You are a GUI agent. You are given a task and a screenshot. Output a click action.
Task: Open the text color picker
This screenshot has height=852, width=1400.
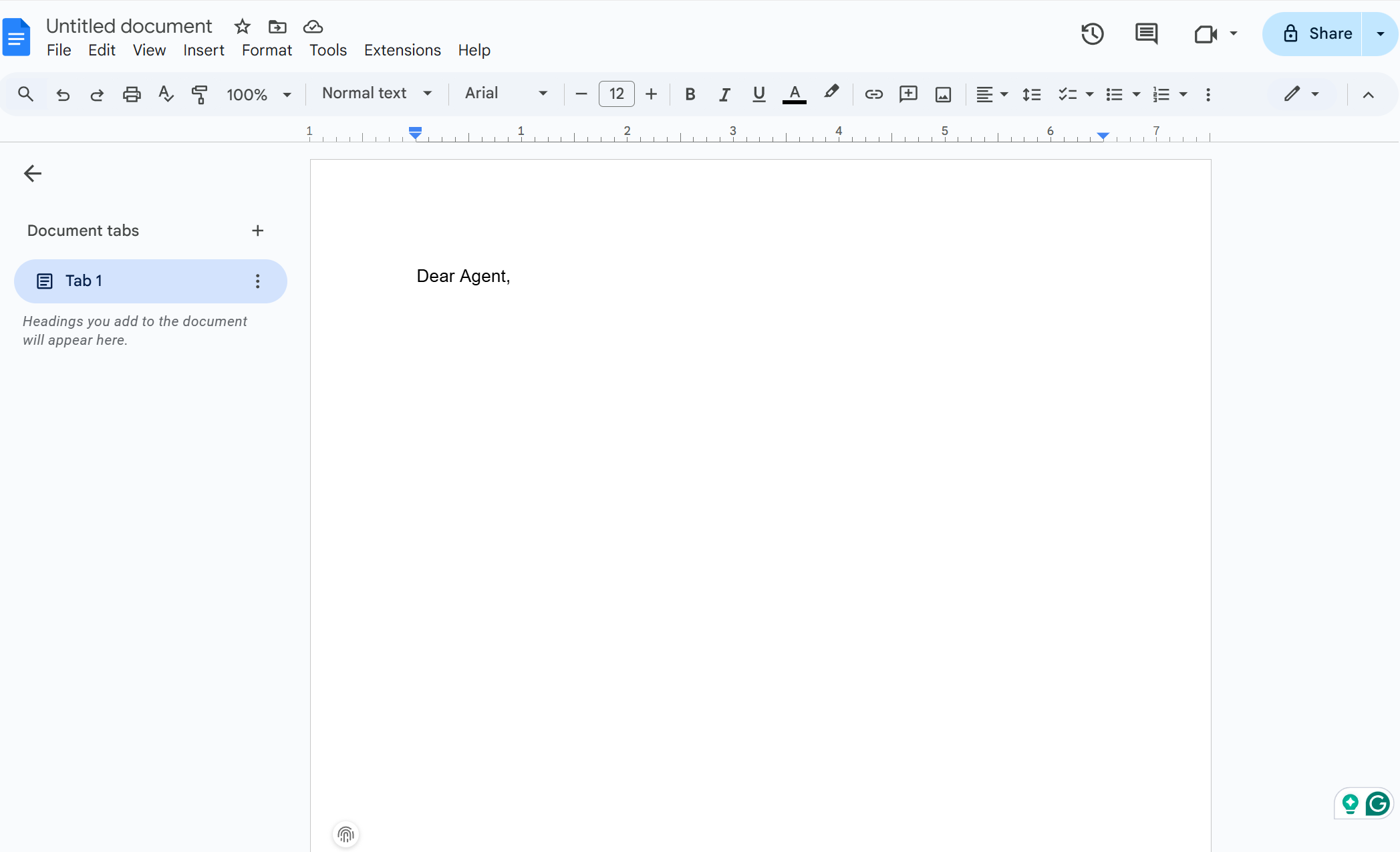[x=794, y=94]
